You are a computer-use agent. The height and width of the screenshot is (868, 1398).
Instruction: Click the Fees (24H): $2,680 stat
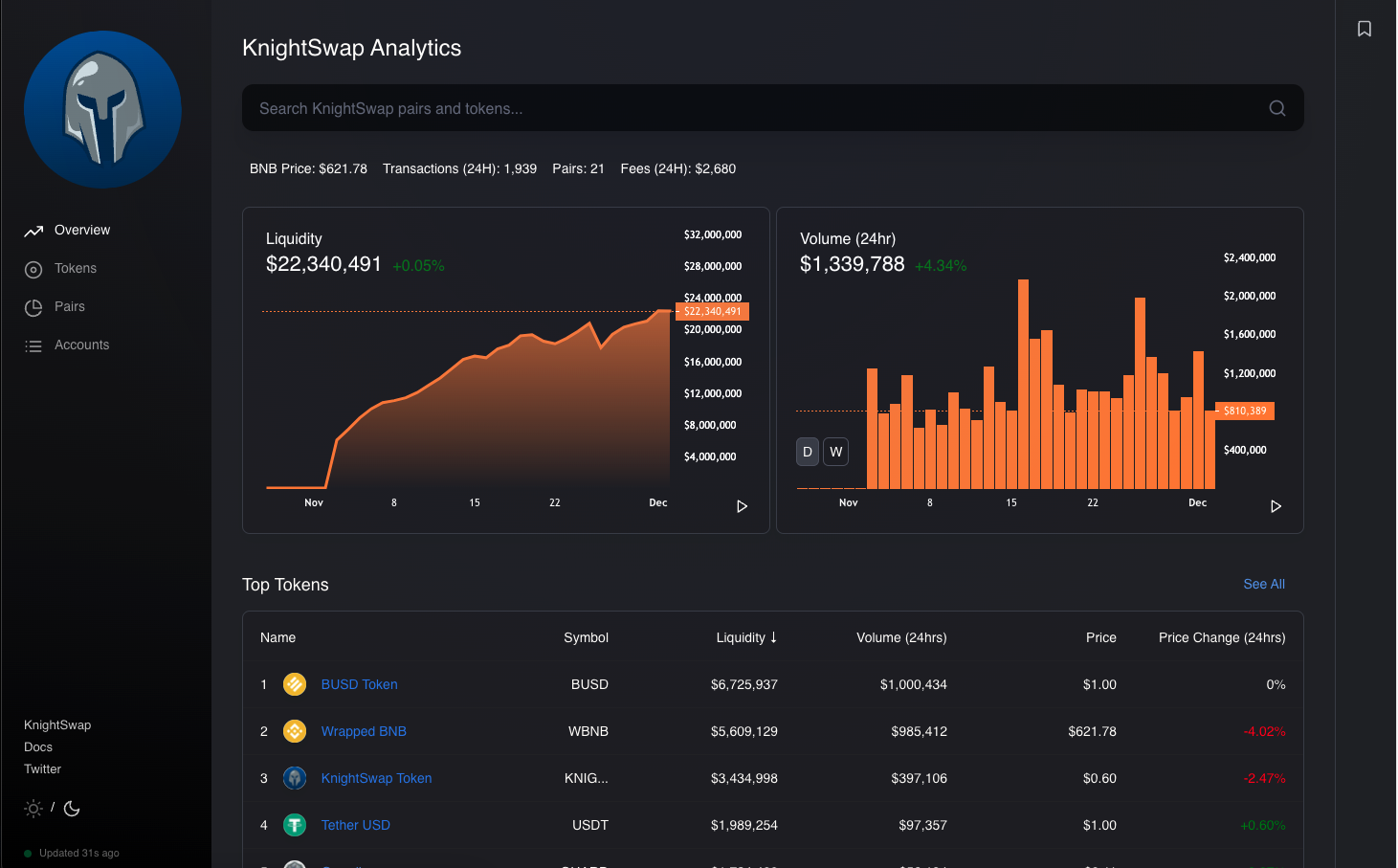(x=677, y=168)
